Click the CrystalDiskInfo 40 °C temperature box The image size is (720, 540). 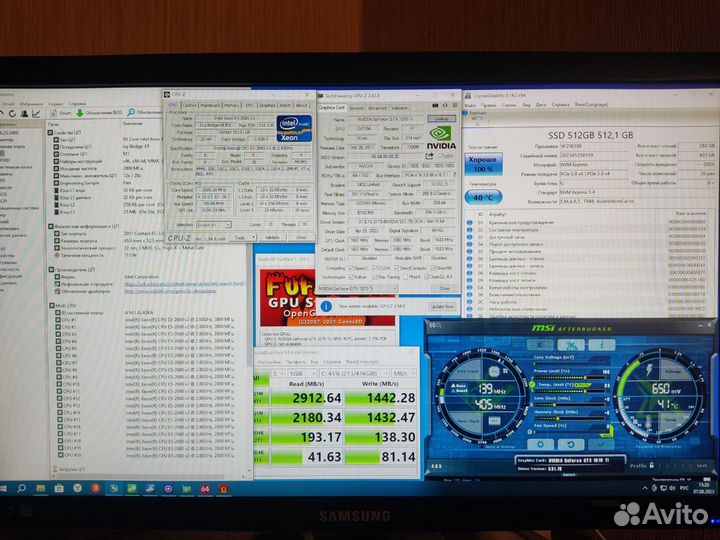[483, 197]
